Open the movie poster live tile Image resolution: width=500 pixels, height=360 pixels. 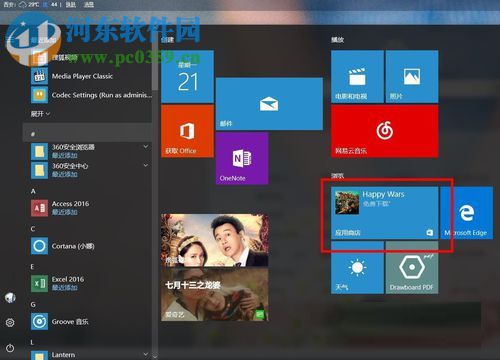point(215,240)
